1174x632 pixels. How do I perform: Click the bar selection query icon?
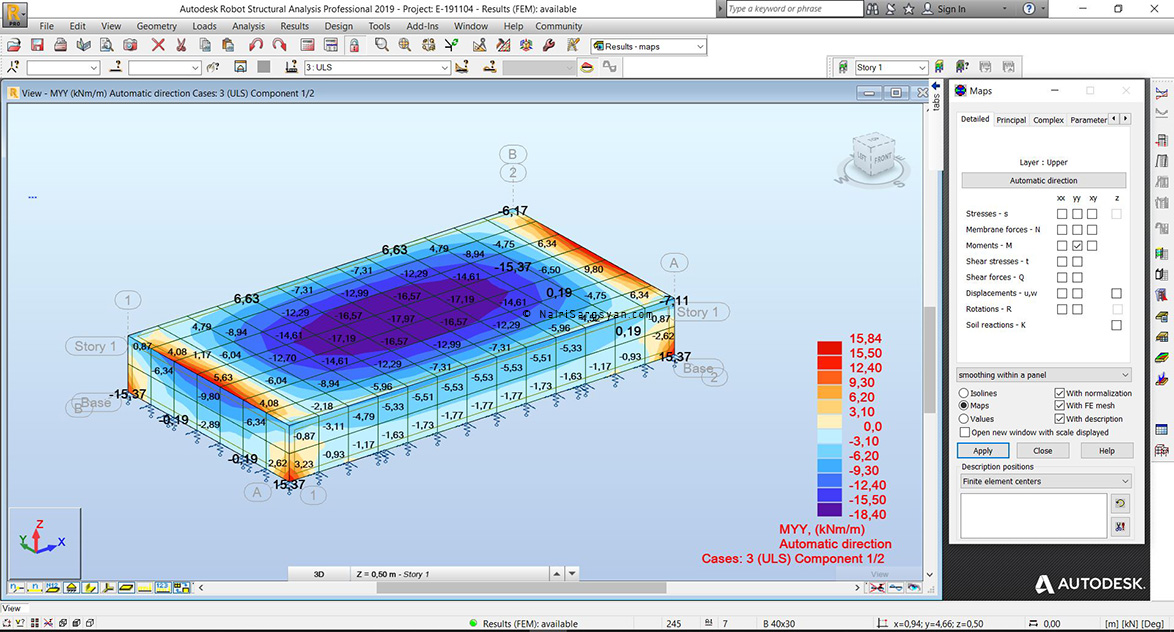pyautogui.click(x=115, y=67)
